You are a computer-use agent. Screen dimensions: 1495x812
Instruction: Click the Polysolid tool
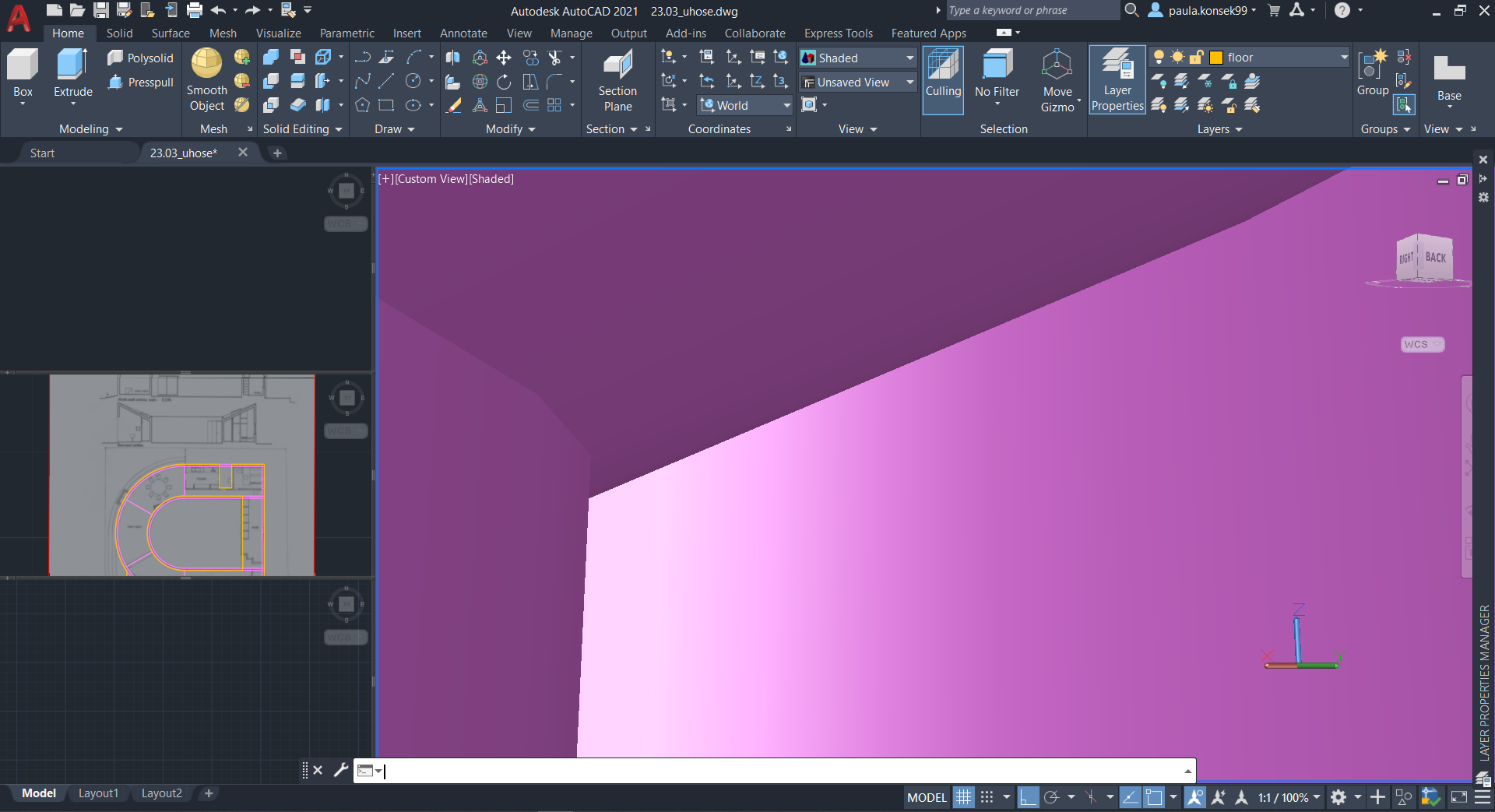140,58
